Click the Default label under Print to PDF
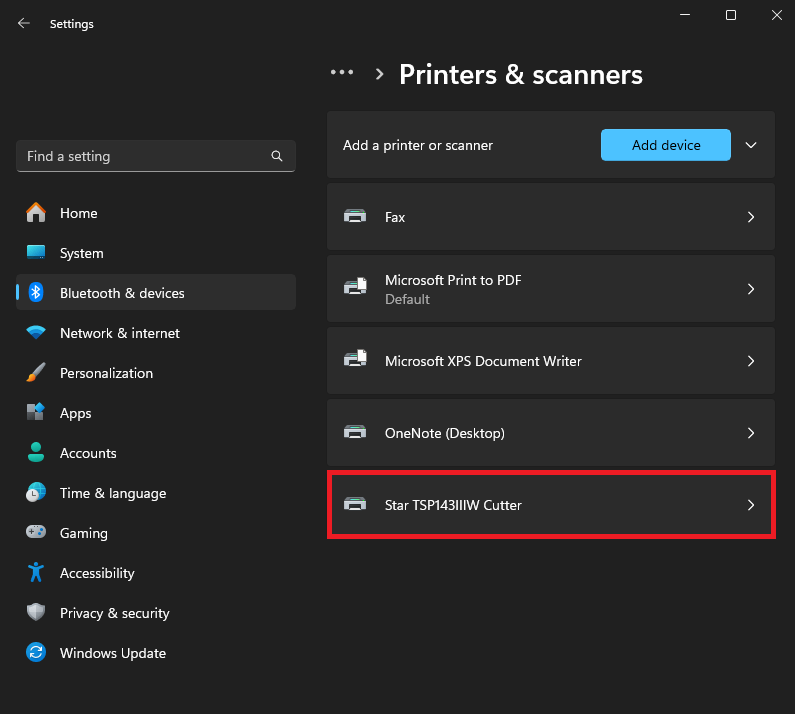795x714 pixels. pyautogui.click(x=407, y=299)
